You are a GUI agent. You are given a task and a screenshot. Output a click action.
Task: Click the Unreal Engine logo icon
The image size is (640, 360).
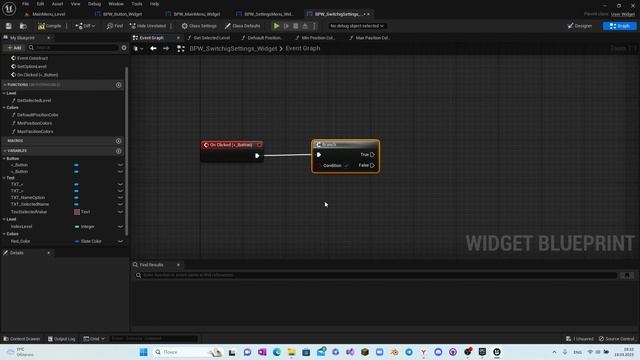tap(9, 8)
